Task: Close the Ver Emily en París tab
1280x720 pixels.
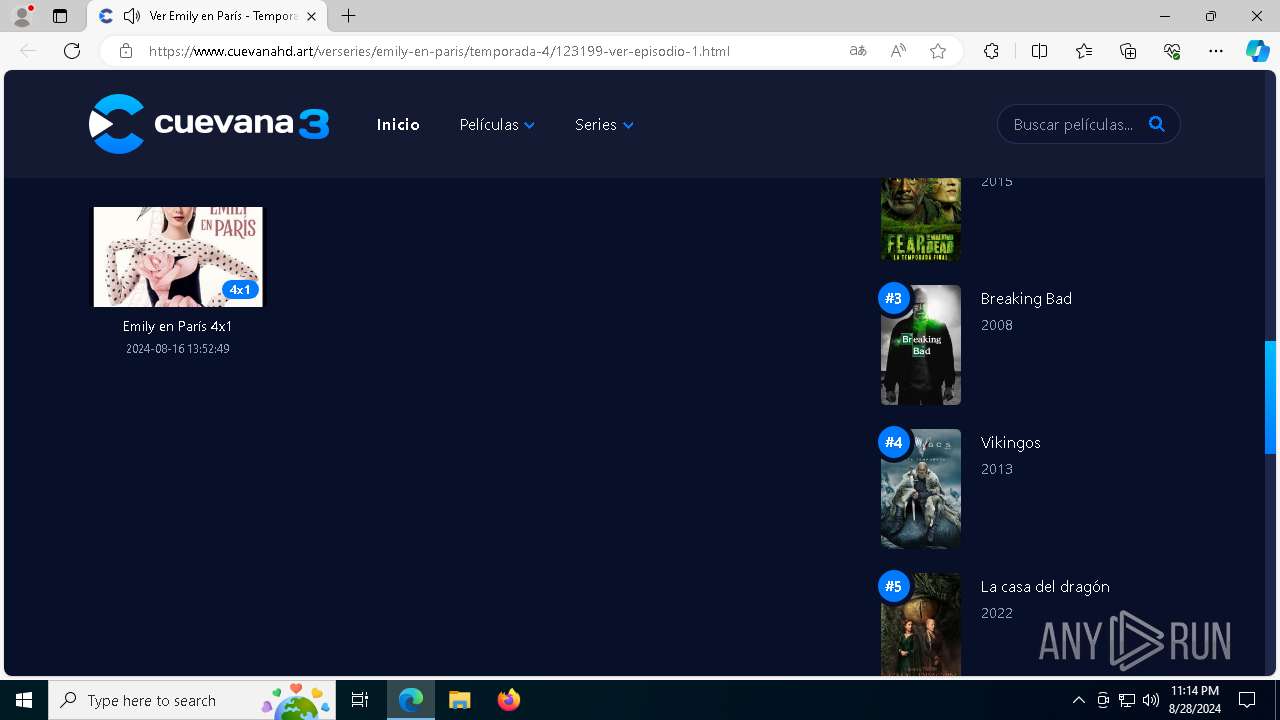Action: [x=312, y=16]
